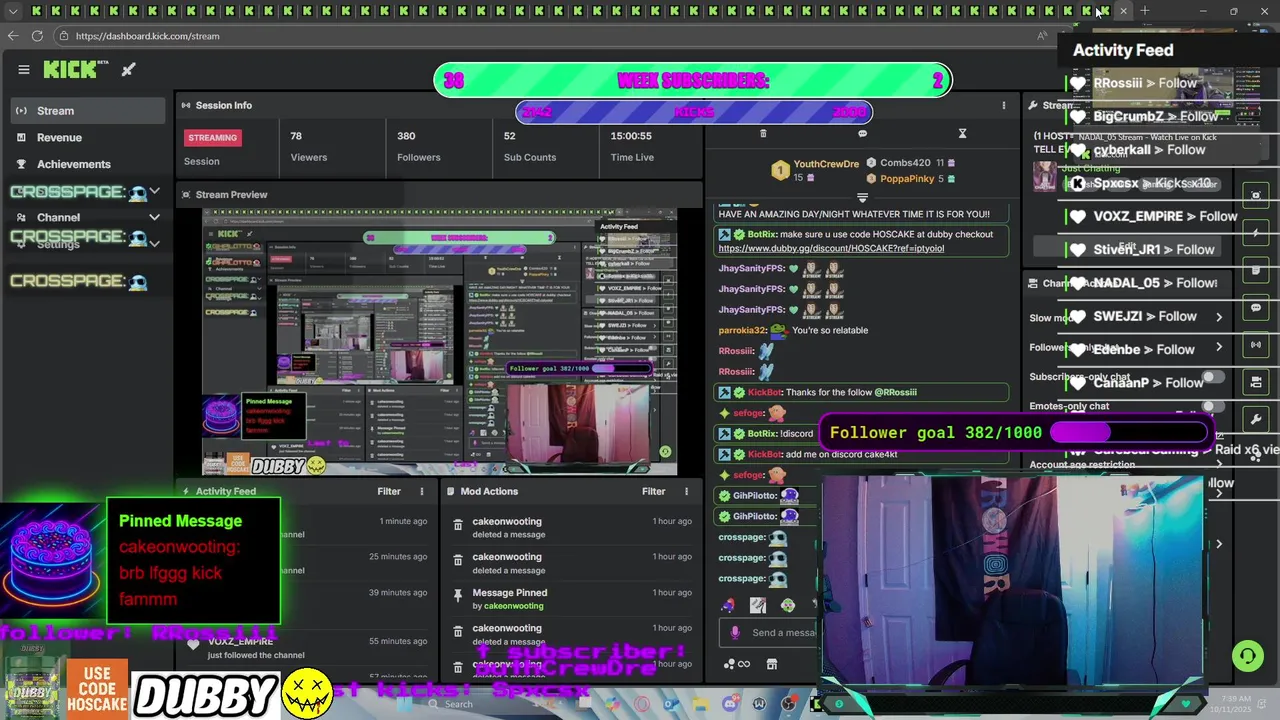Image resolution: width=1280 pixels, height=720 pixels.
Task: Collapse the chat leaderboard arrow
Action: click(x=862, y=198)
